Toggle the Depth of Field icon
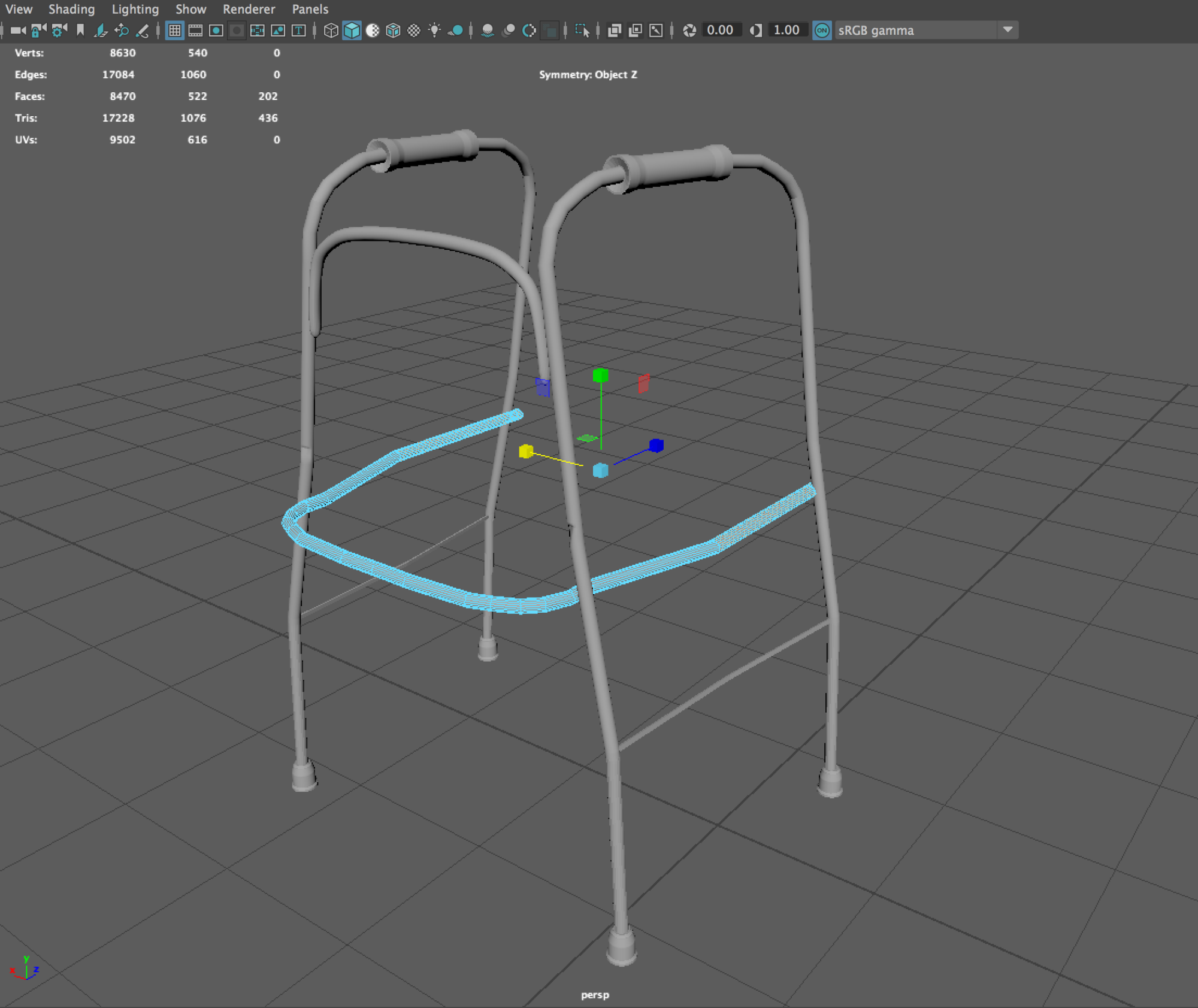The height and width of the screenshot is (1008, 1198). click(550, 30)
